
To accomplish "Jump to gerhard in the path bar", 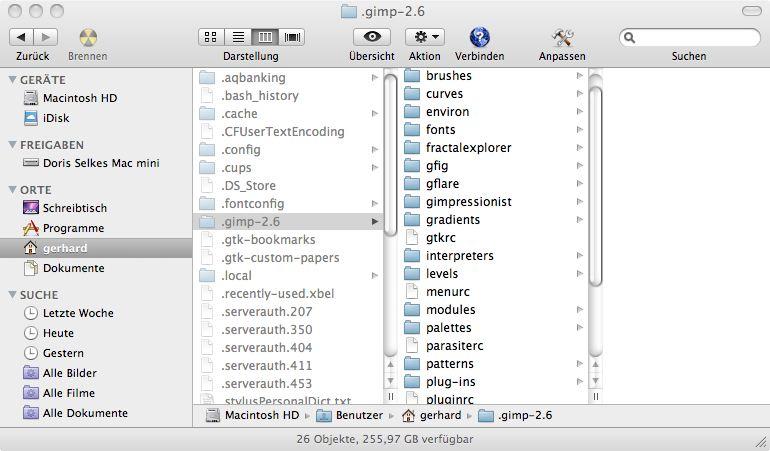I will coord(432,415).
